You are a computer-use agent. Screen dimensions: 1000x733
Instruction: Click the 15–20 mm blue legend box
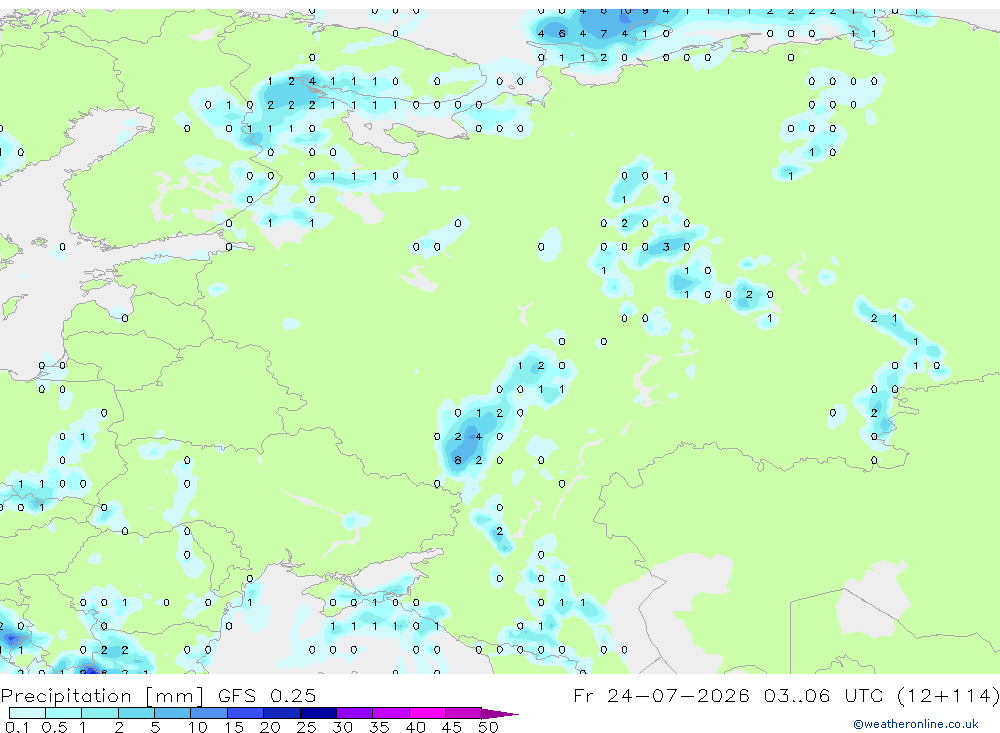245,713
